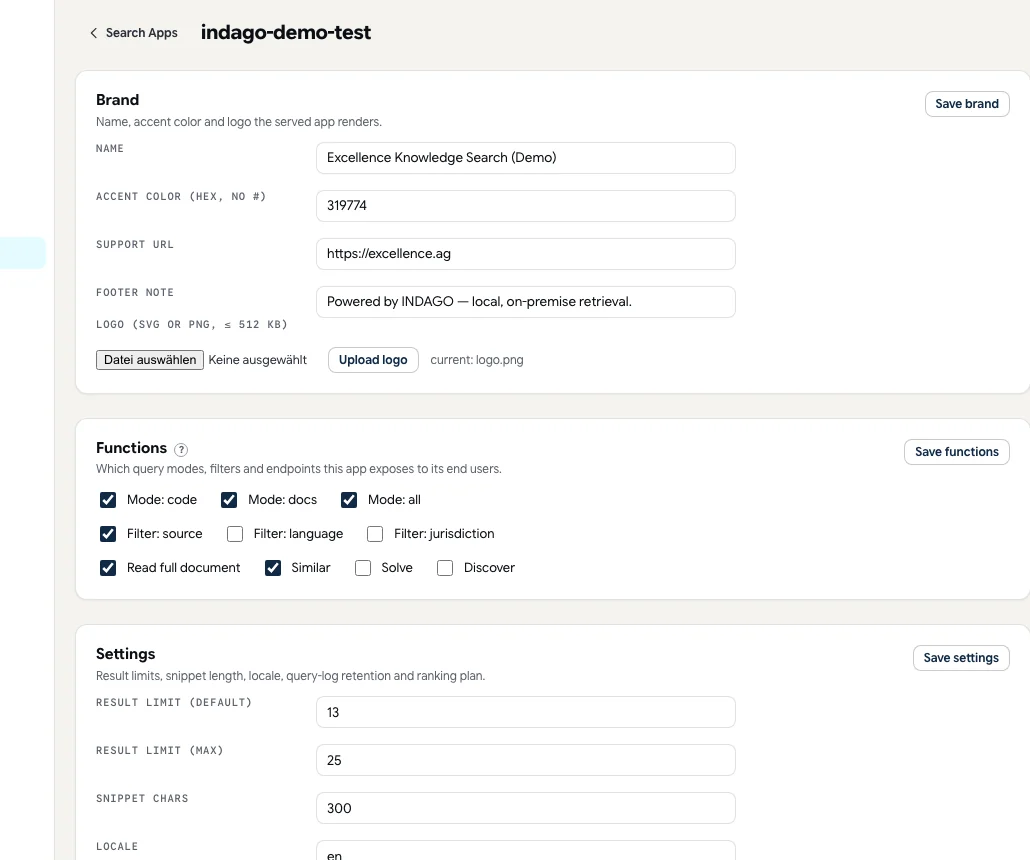Enable the Solve function
Image resolution: width=1030 pixels, height=860 pixels.
(x=363, y=568)
